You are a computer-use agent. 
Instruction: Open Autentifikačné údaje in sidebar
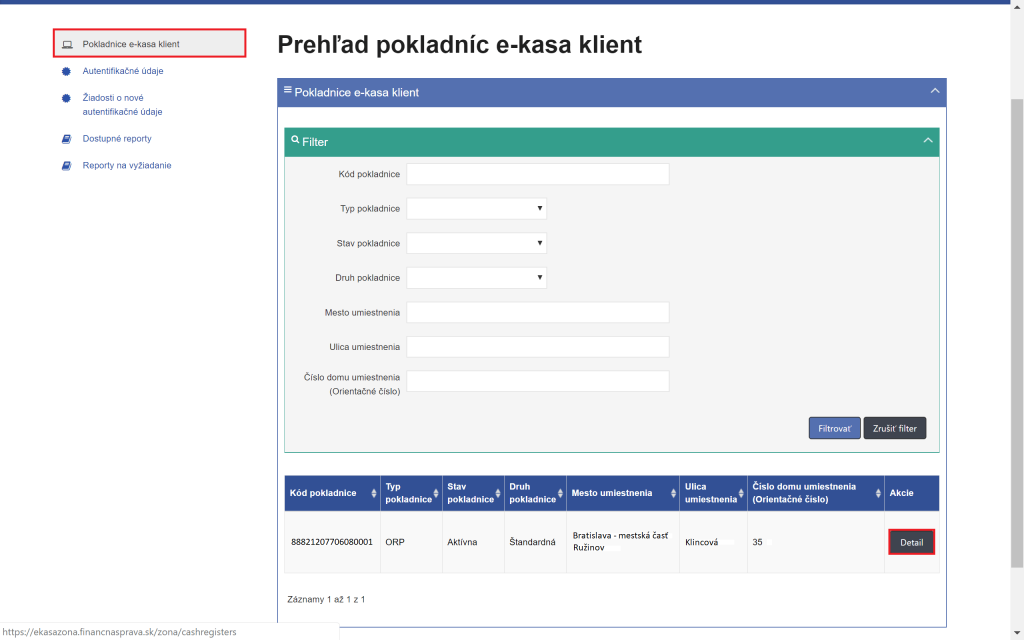tap(123, 71)
